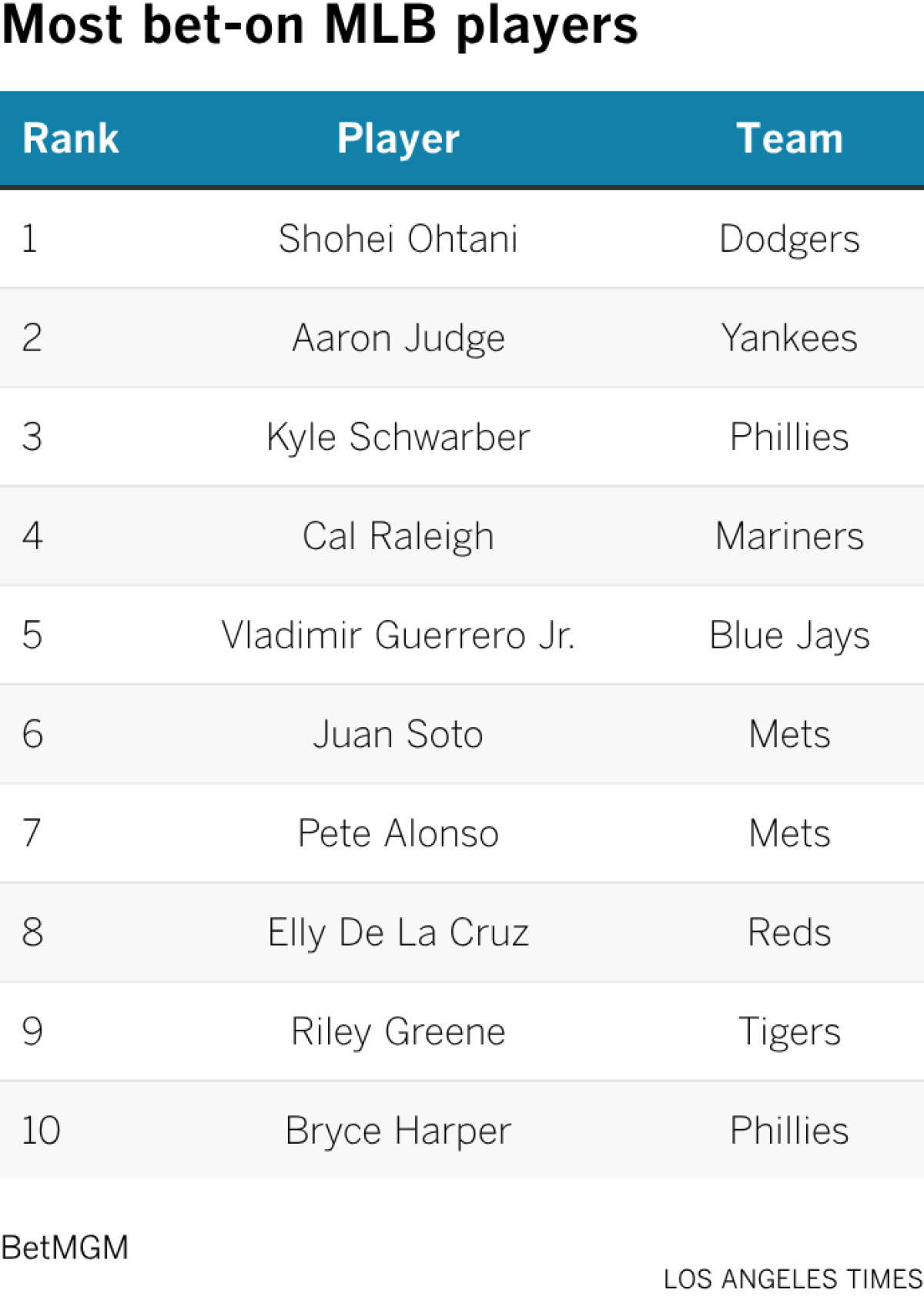Select the Yankees team cell
Image resolution: width=924 pixels, height=1307 pixels.
click(789, 338)
